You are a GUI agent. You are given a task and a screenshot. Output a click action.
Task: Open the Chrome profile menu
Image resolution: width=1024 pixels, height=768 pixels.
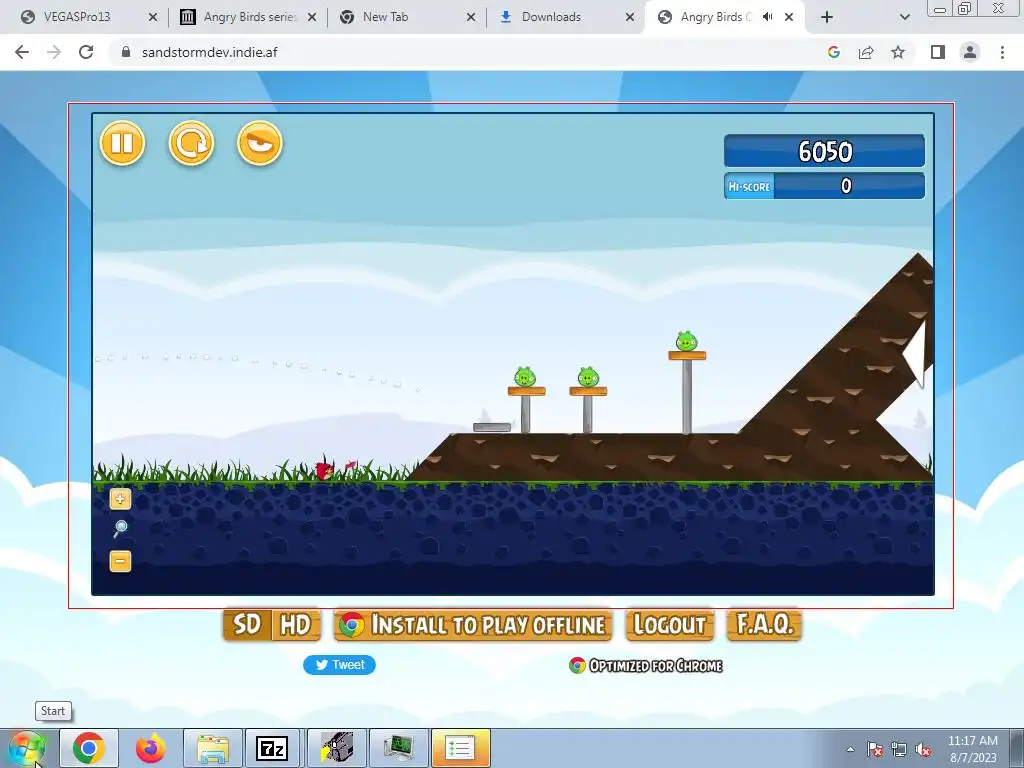point(970,52)
